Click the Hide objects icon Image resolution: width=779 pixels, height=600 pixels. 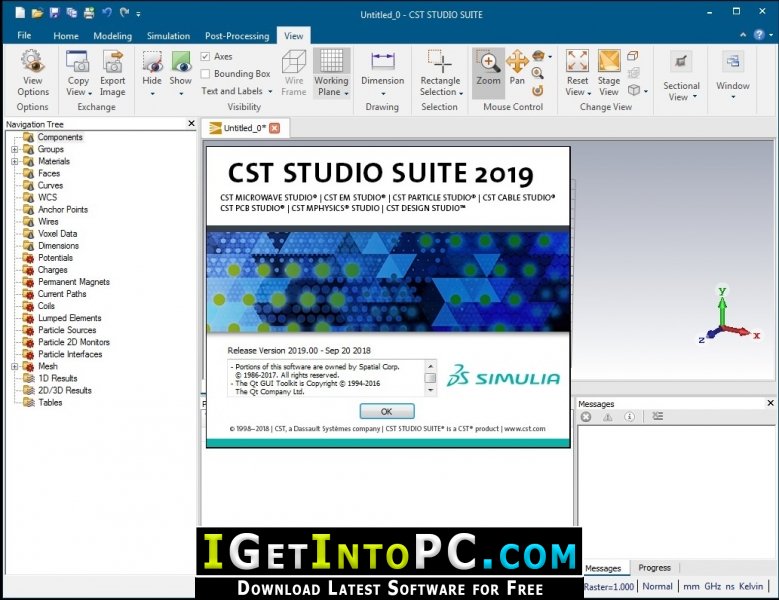click(152, 62)
